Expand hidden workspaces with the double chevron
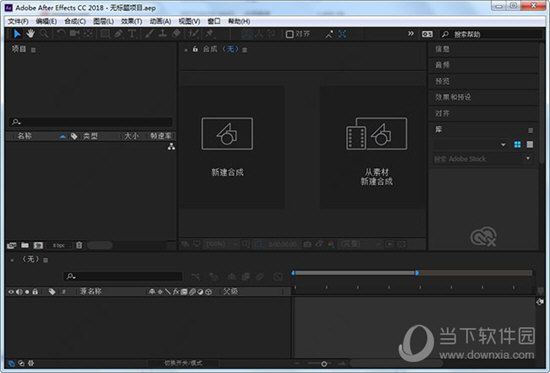The width and height of the screenshot is (550, 373). tap(411, 34)
